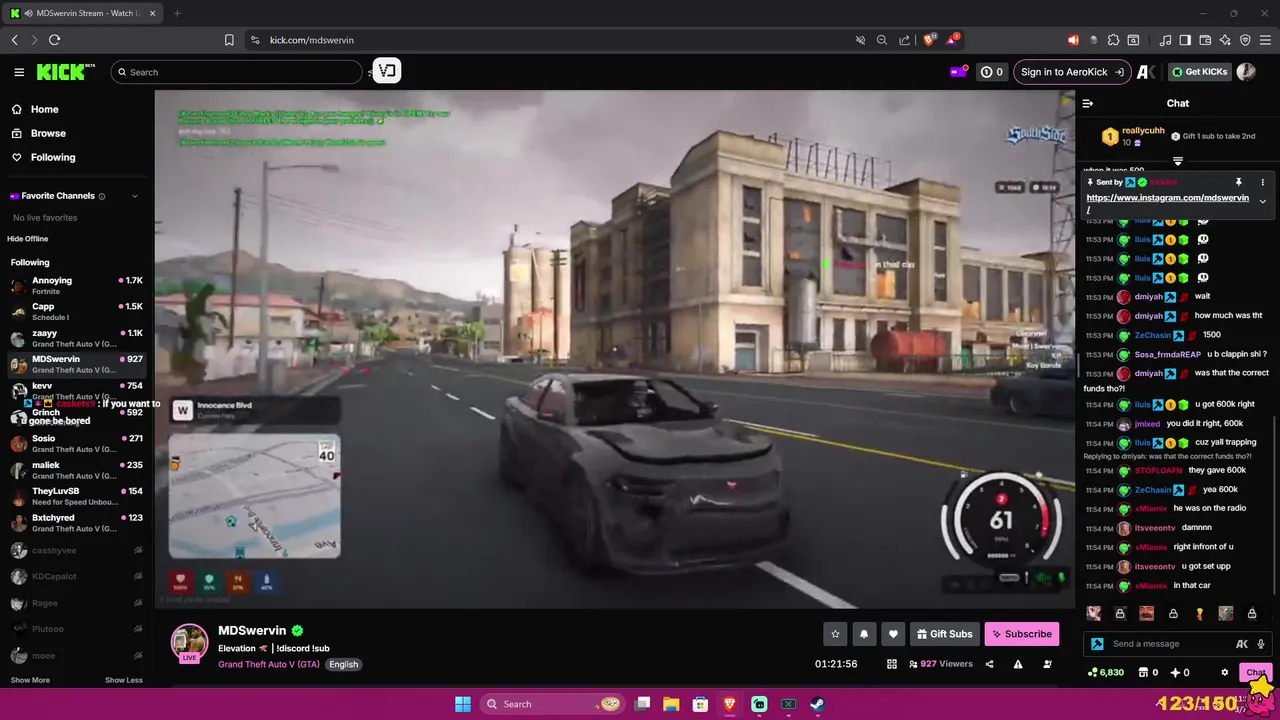1280x720 pixels.
Task: Click Show More under the Following list
Action: pos(30,680)
